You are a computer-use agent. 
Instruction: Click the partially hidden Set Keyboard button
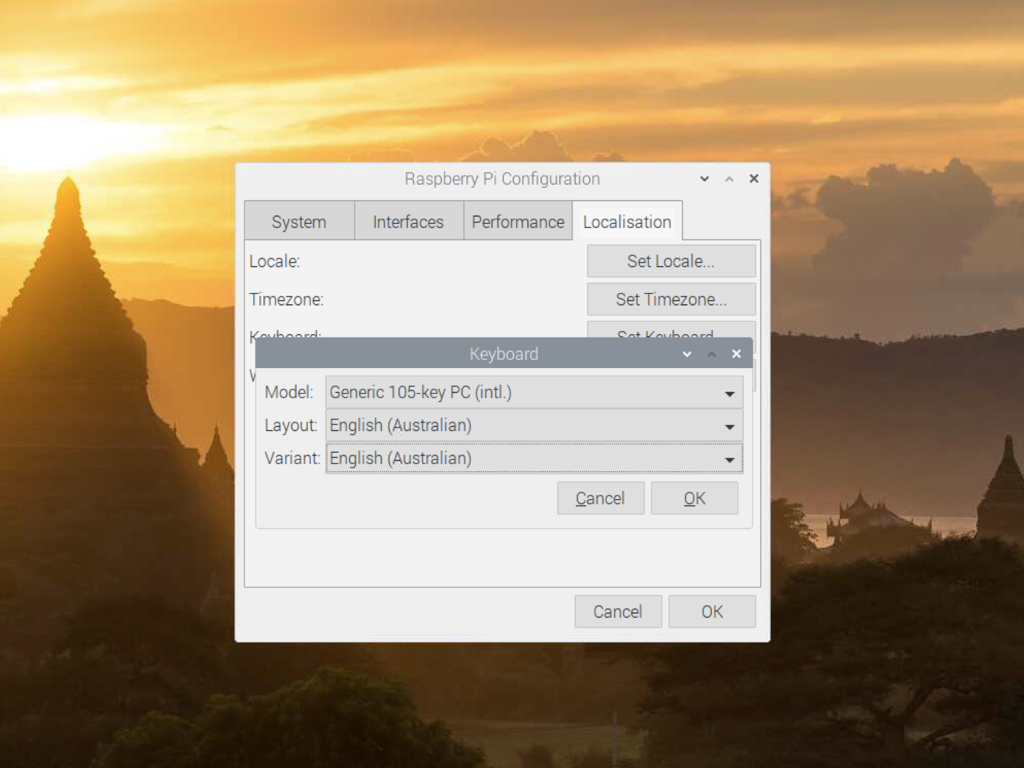[x=671, y=336]
